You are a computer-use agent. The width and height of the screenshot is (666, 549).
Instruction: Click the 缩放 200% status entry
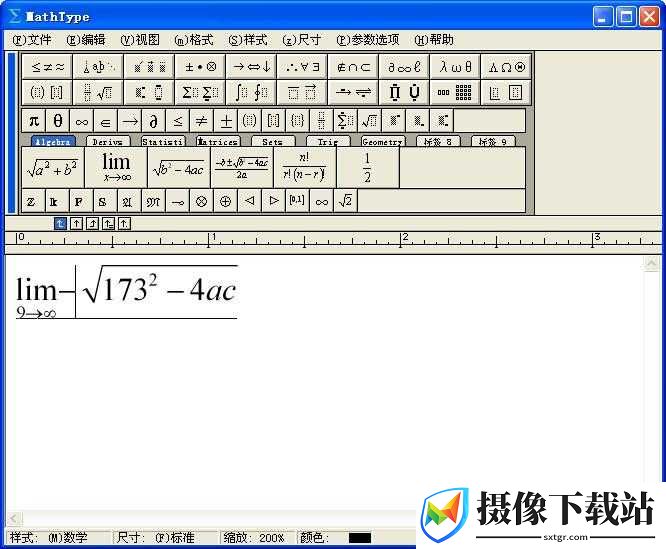(x=254, y=538)
